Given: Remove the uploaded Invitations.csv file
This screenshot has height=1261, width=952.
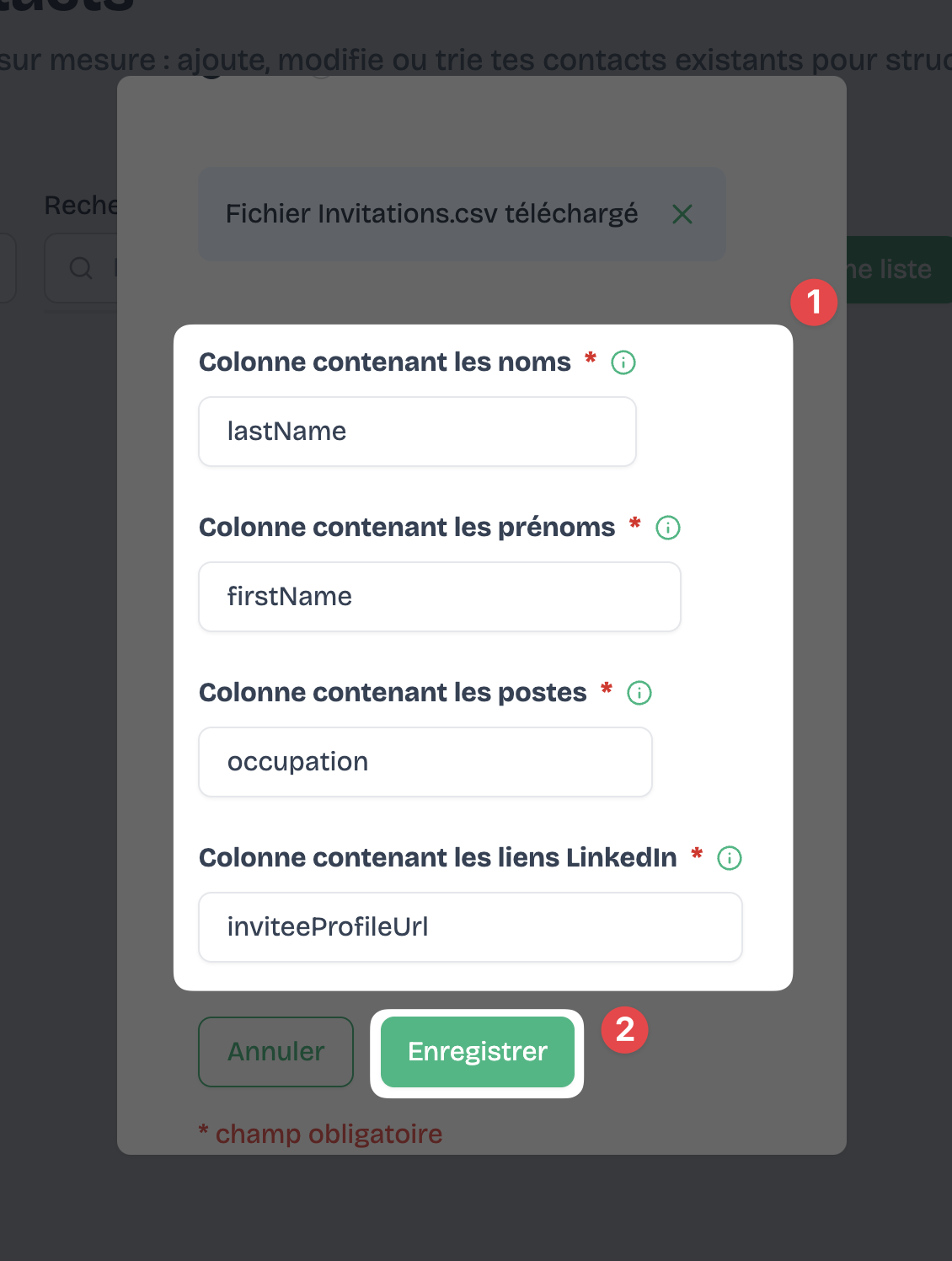Looking at the screenshot, I should coord(682,214).
